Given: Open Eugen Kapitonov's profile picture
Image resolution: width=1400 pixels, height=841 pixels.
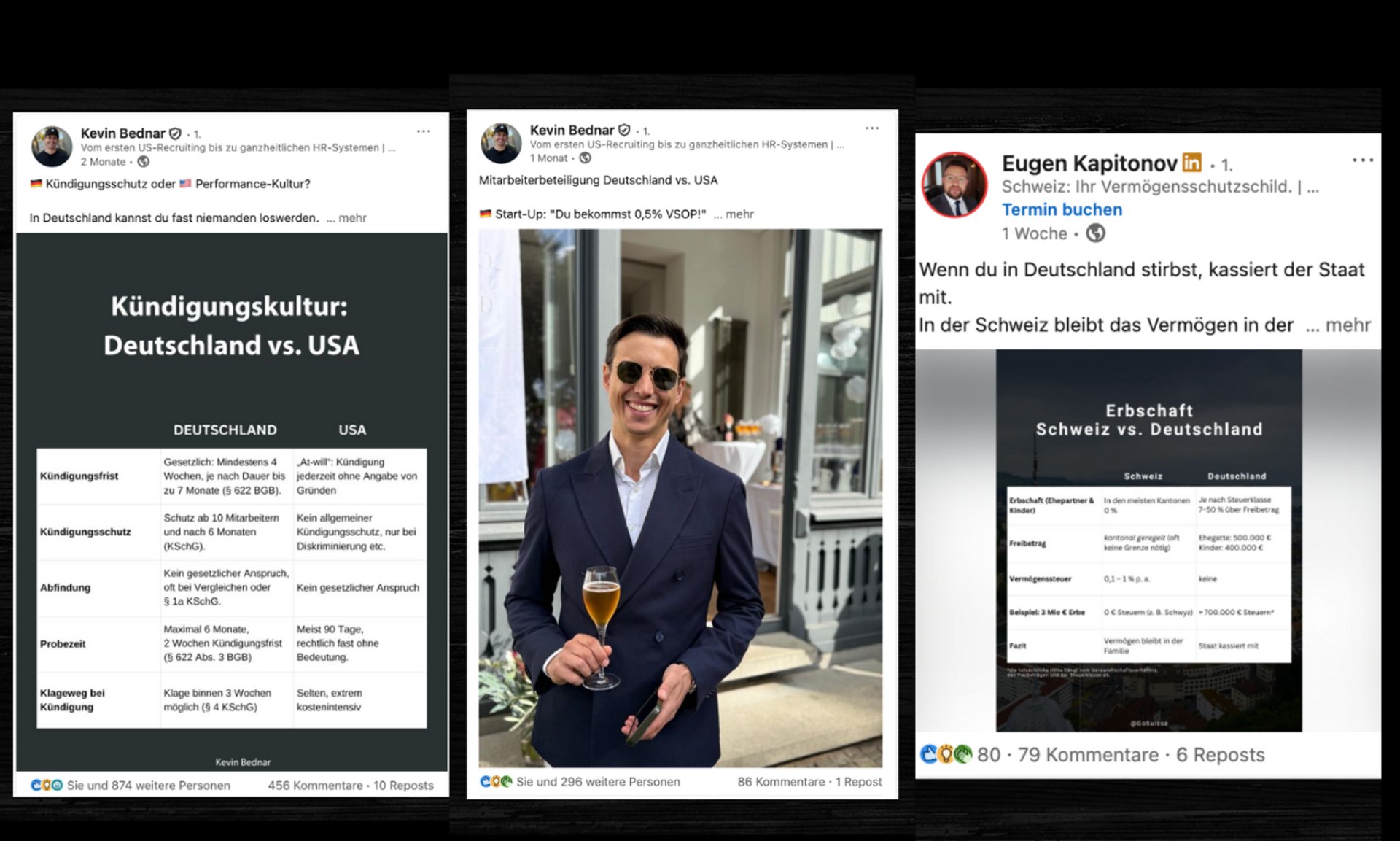Looking at the screenshot, I should 954,185.
